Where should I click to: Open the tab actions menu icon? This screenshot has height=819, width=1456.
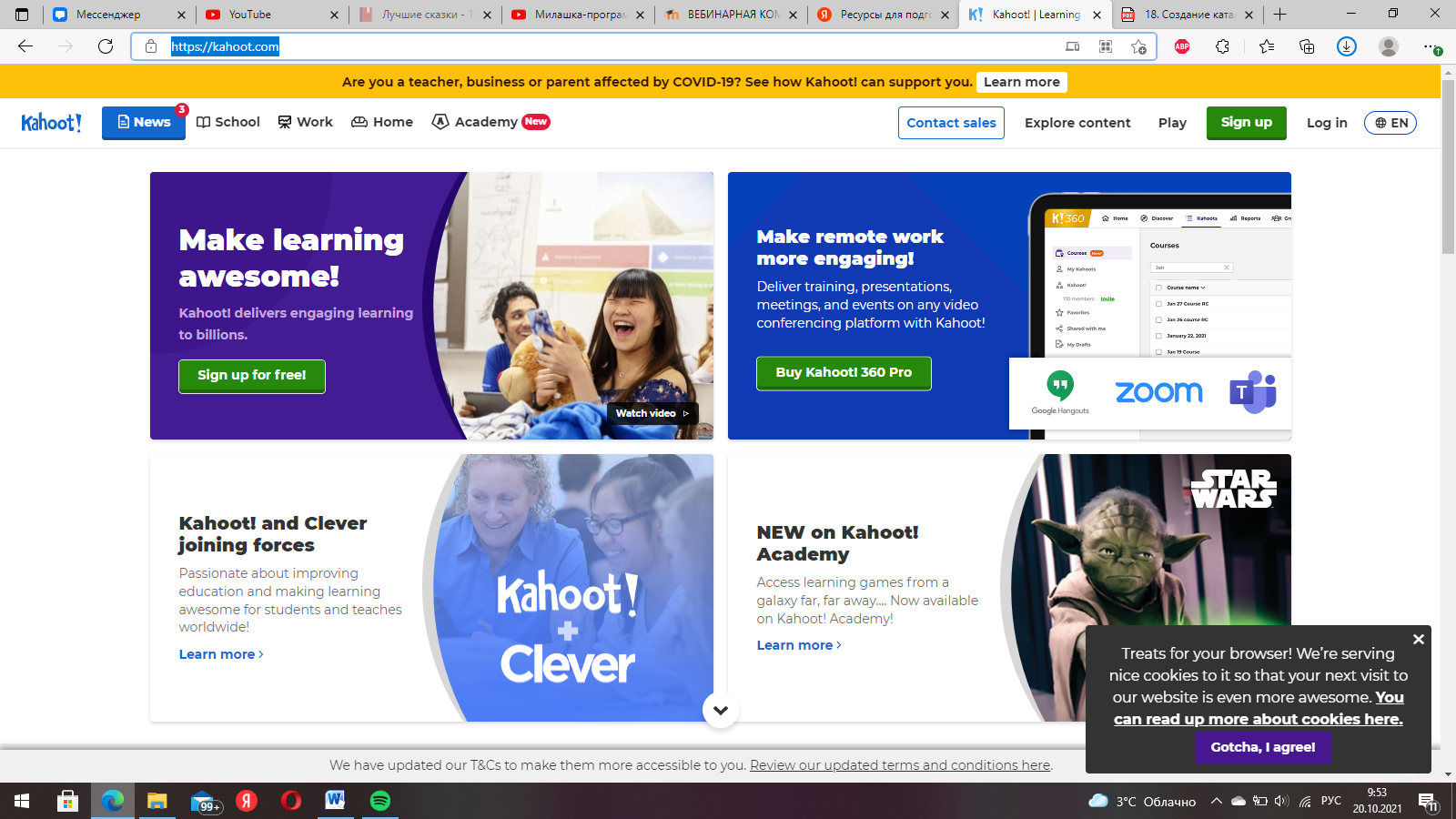[22, 15]
